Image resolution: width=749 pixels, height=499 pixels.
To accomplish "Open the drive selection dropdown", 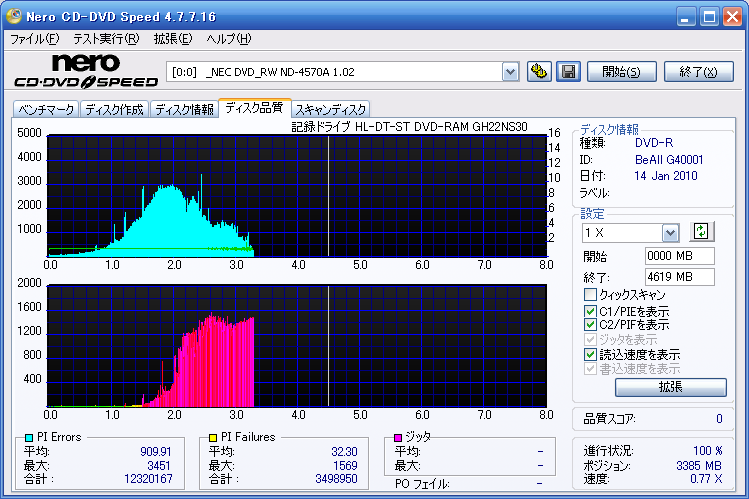I will 510,72.
